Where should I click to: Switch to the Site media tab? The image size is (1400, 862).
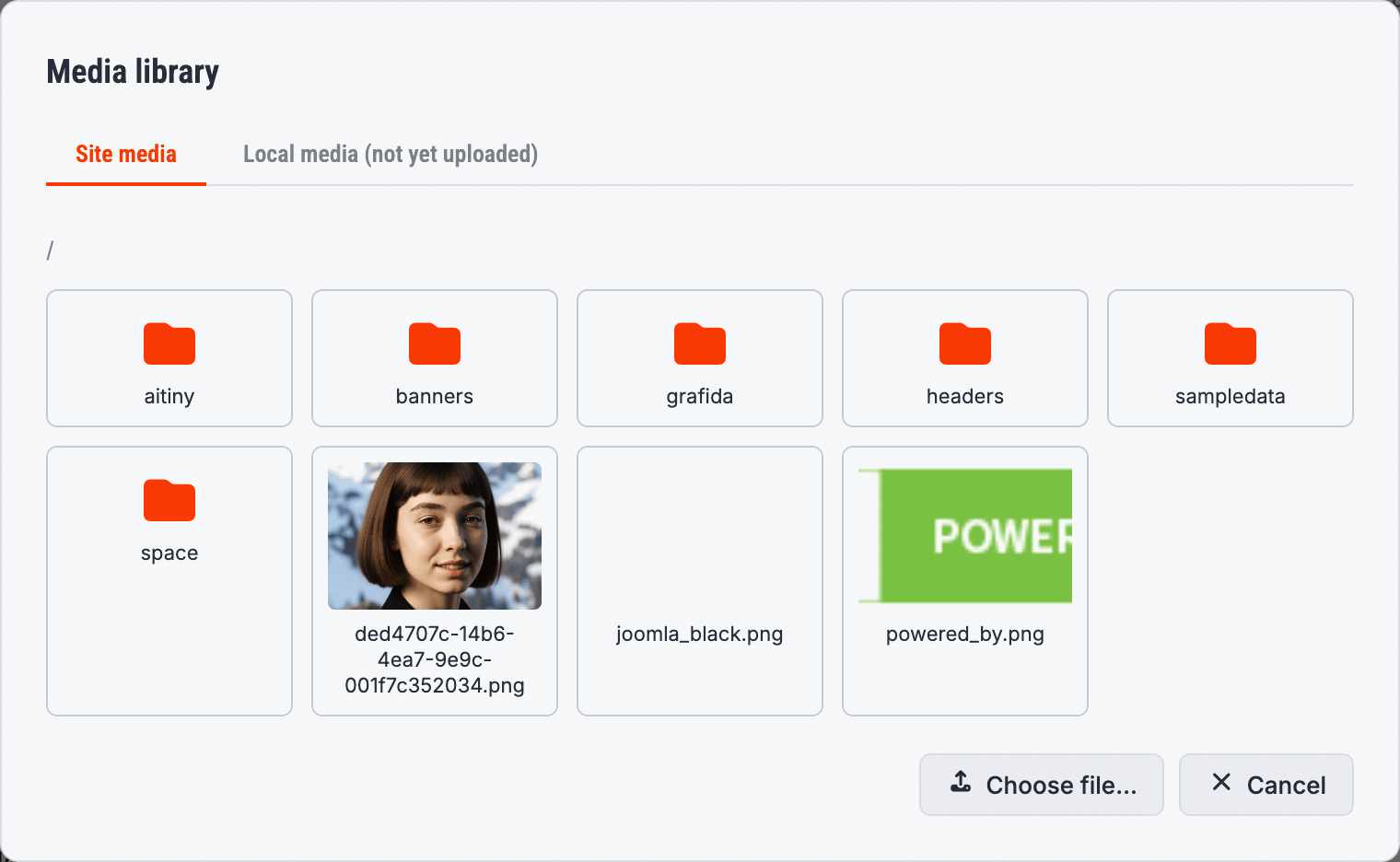point(126,154)
